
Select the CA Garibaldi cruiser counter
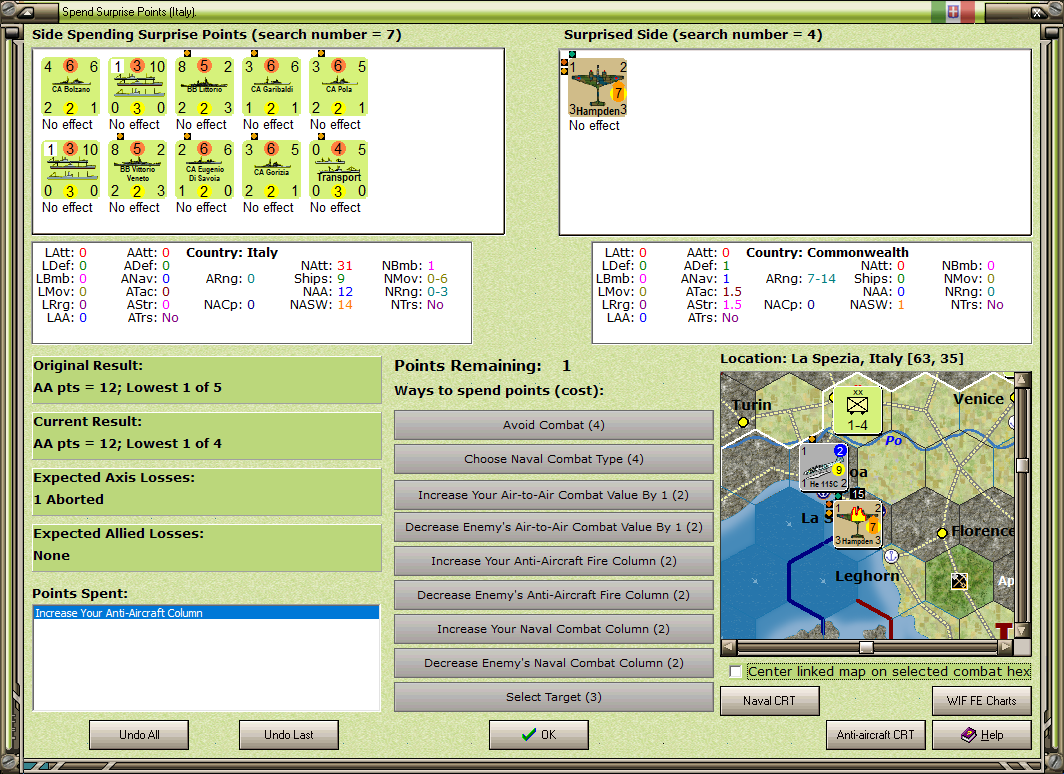click(x=271, y=87)
